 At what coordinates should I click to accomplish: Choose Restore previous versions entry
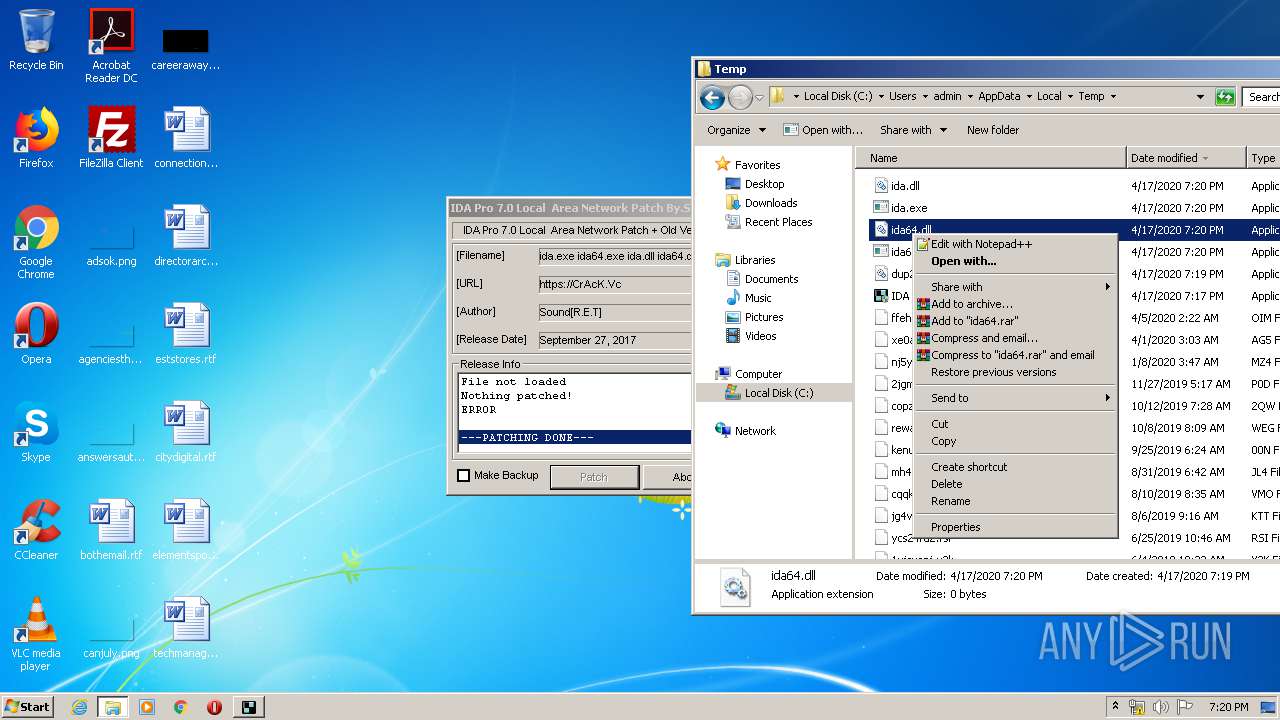pyautogui.click(x=1015, y=372)
